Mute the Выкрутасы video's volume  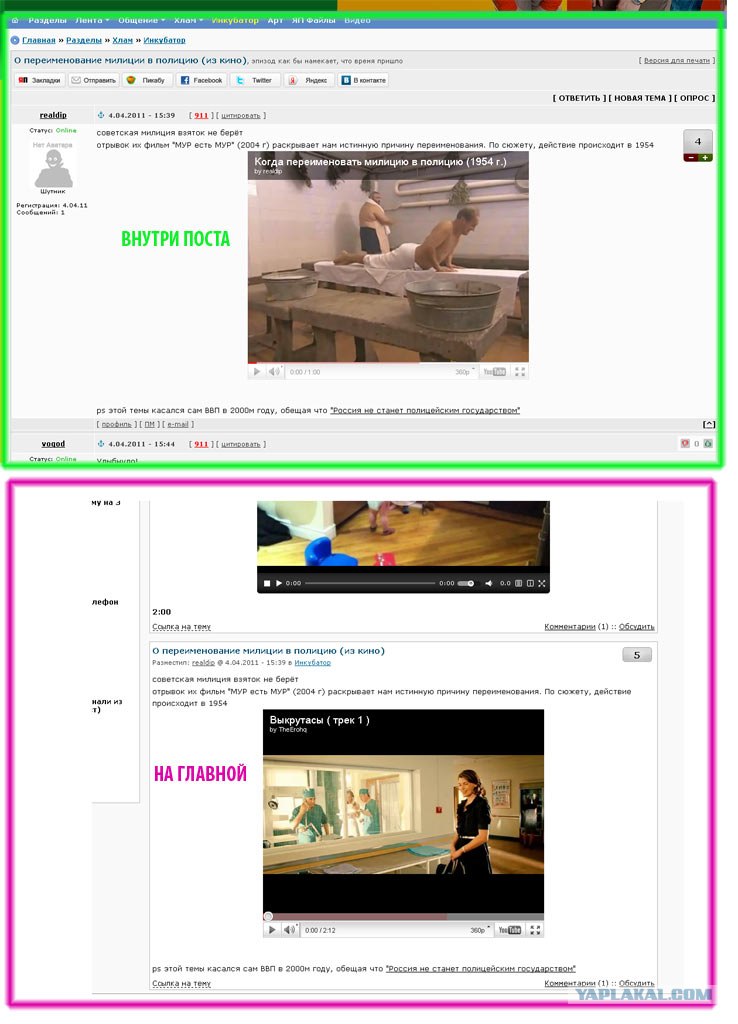click(290, 930)
